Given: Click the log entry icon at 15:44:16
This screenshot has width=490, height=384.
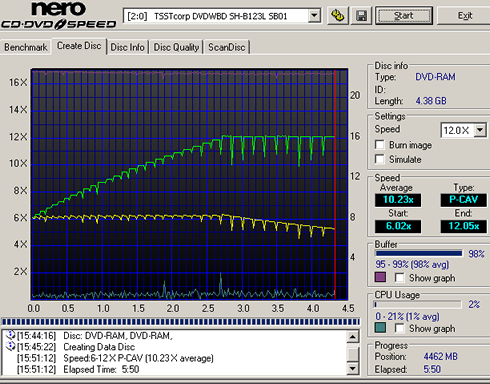Looking at the screenshot, I should coord(10,334).
